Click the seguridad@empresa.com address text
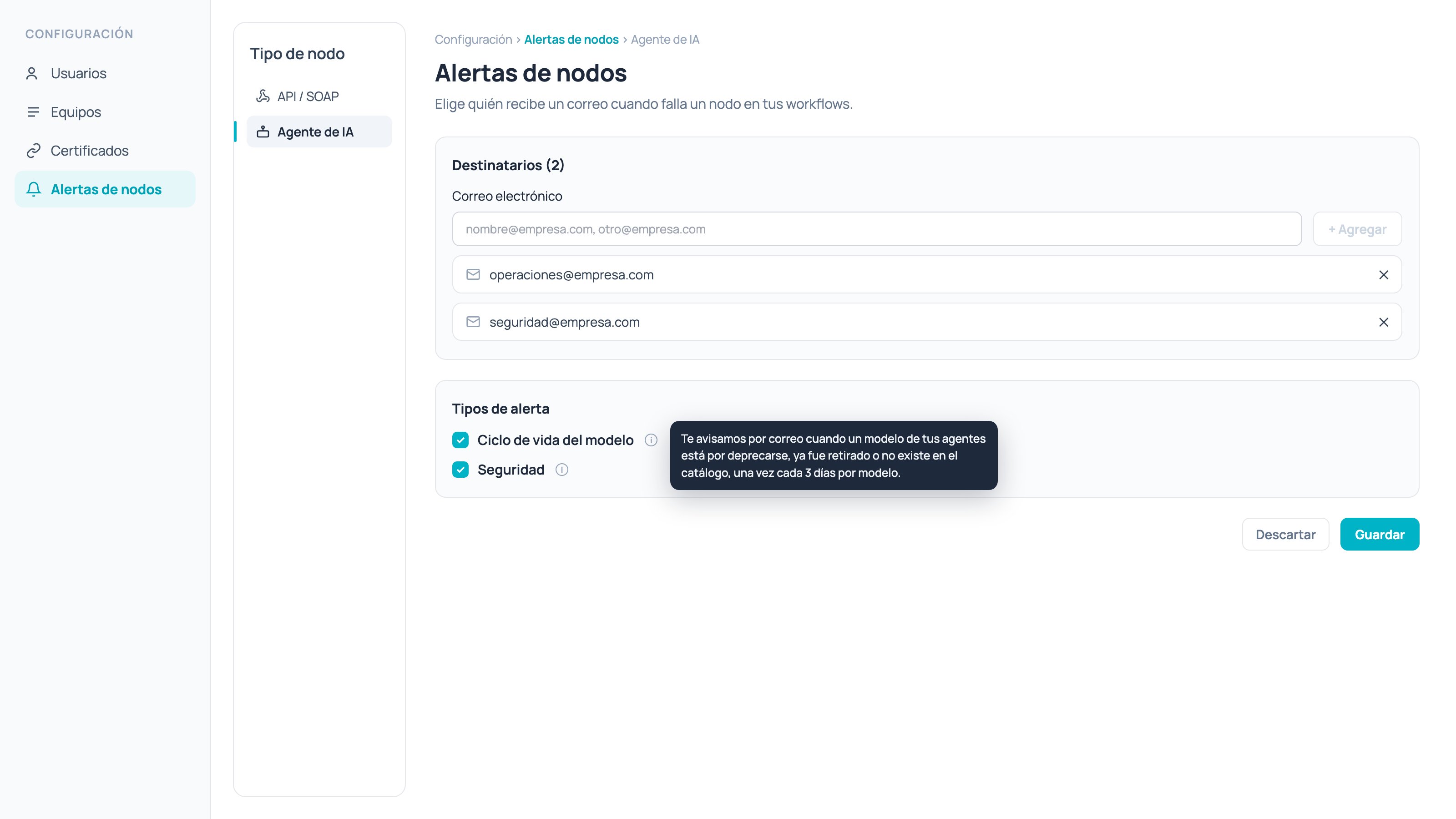The image size is (1456, 819). pyautogui.click(x=564, y=322)
